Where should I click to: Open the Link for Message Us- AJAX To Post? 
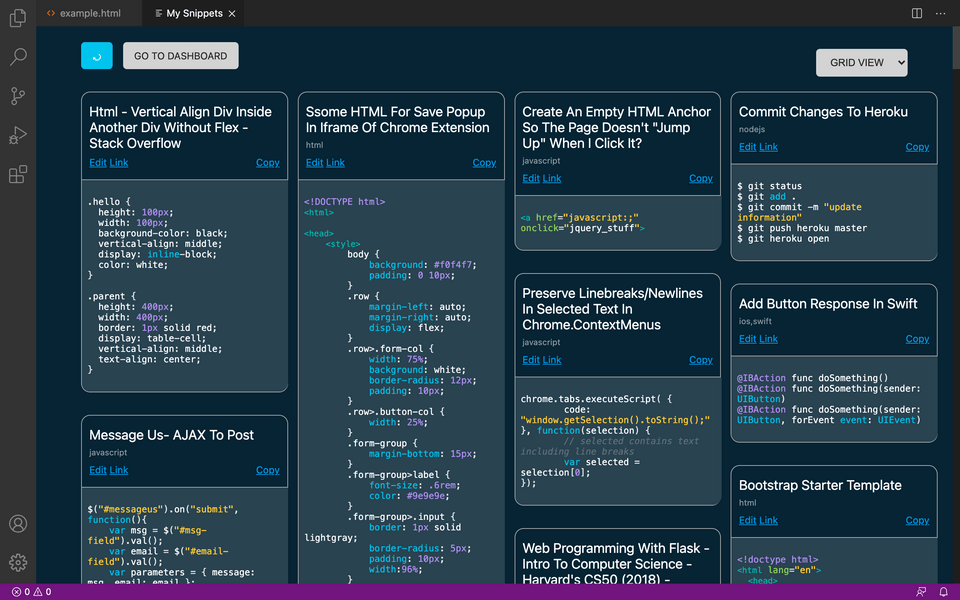point(118,470)
